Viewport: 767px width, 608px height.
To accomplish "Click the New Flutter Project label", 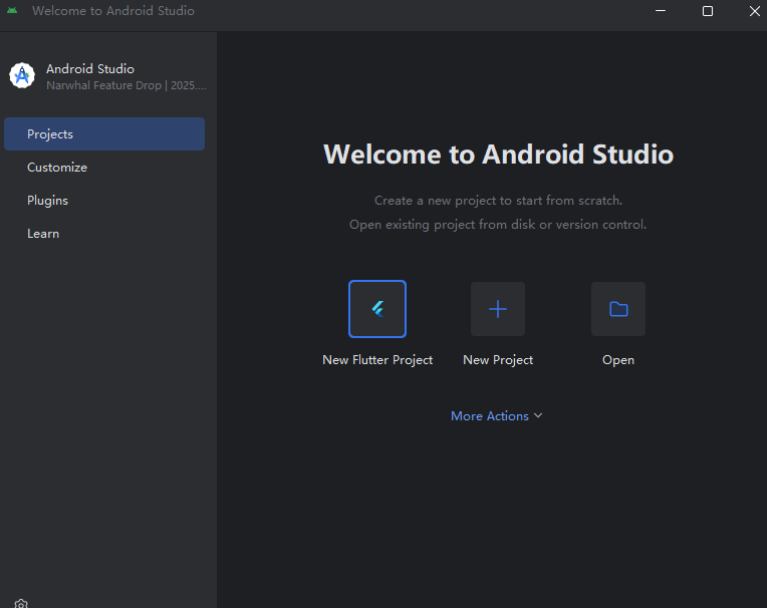I will tap(377, 360).
